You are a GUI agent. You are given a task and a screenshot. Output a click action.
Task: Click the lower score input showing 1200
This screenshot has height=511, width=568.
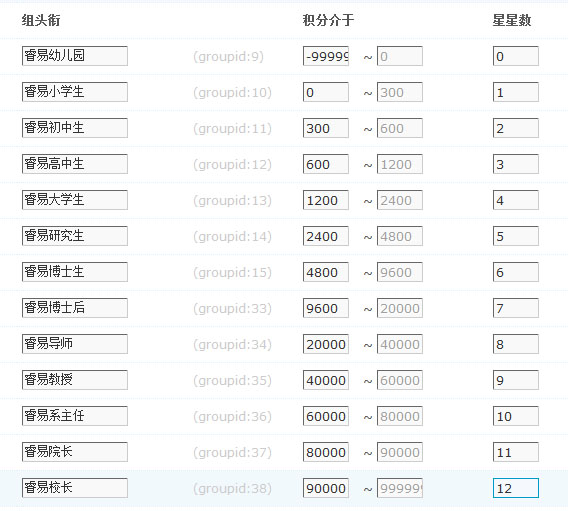pos(326,200)
